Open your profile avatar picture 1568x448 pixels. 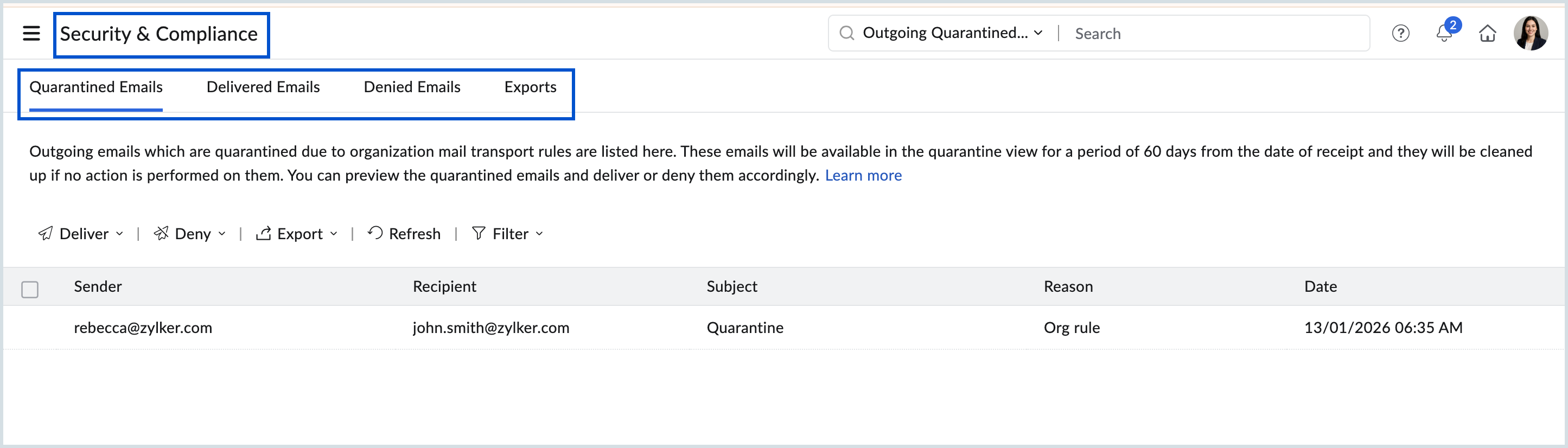[x=1532, y=33]
